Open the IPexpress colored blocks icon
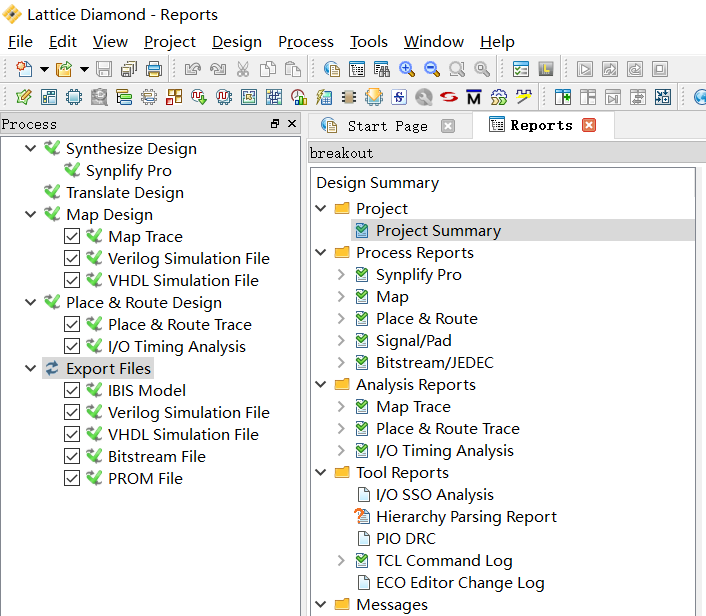This screenshot has width=706, height=616. (174, 97)
